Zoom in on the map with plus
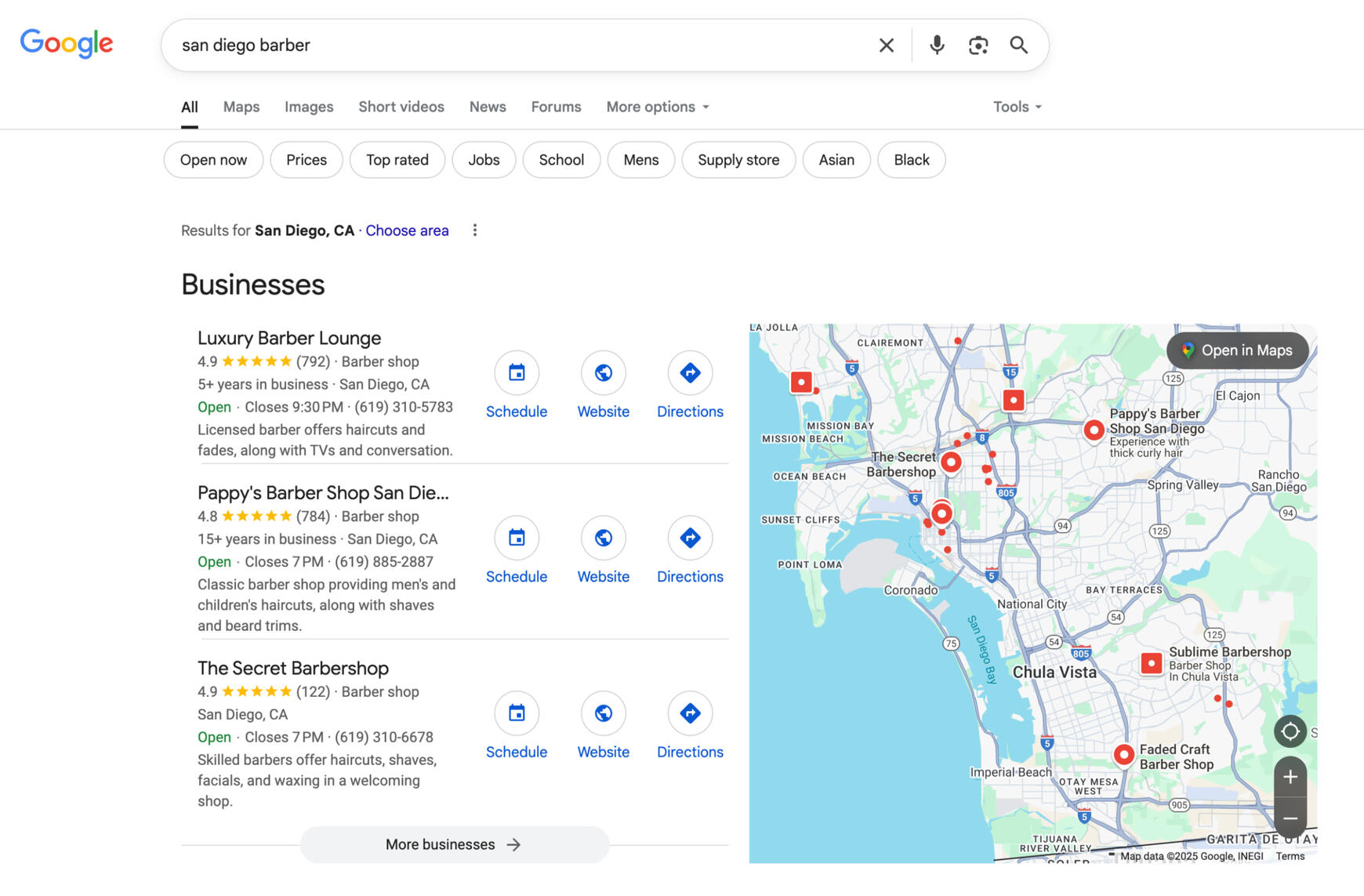The width and height of the screenshot is (1364, 896). point(1290,777)
